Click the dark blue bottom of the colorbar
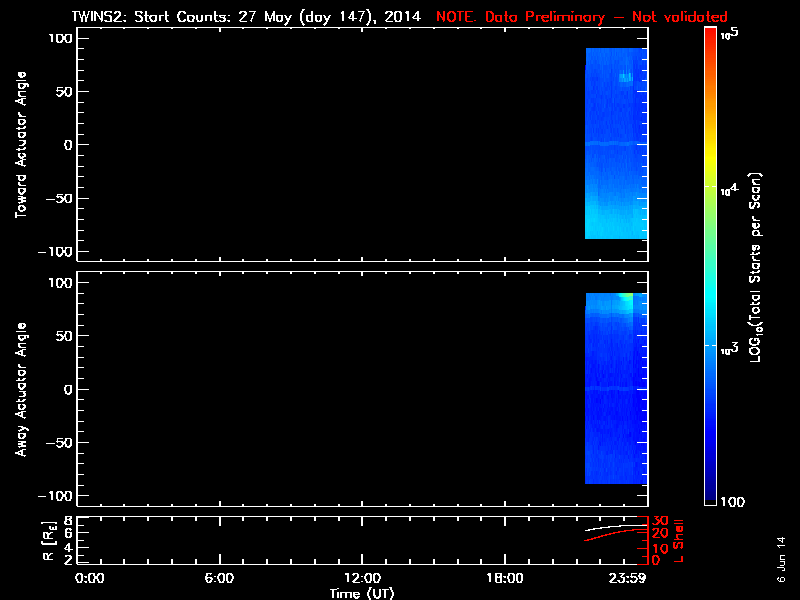Viewport: 800px width, 600px height. coord(711,495)
